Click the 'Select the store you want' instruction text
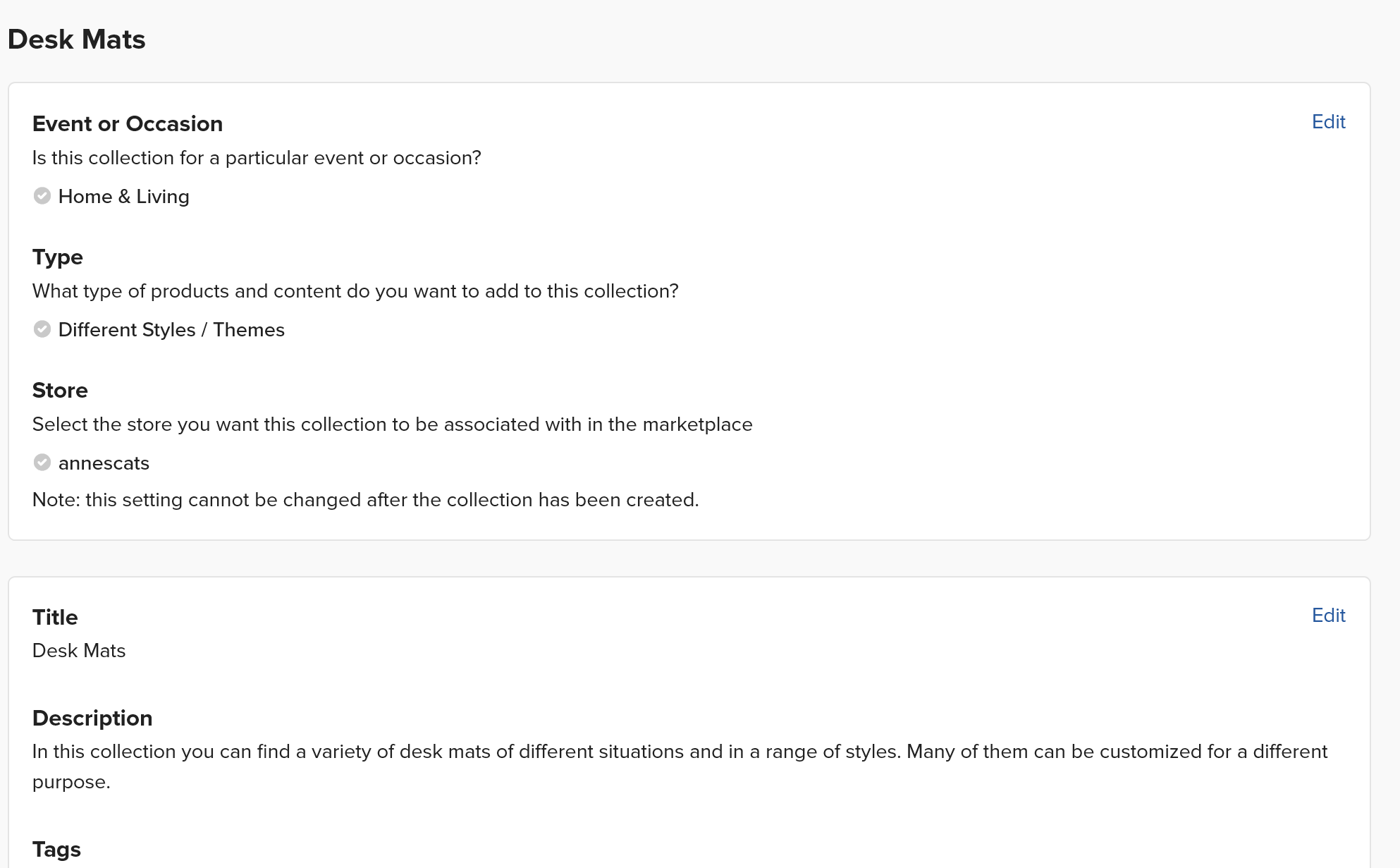 point(393,424)
